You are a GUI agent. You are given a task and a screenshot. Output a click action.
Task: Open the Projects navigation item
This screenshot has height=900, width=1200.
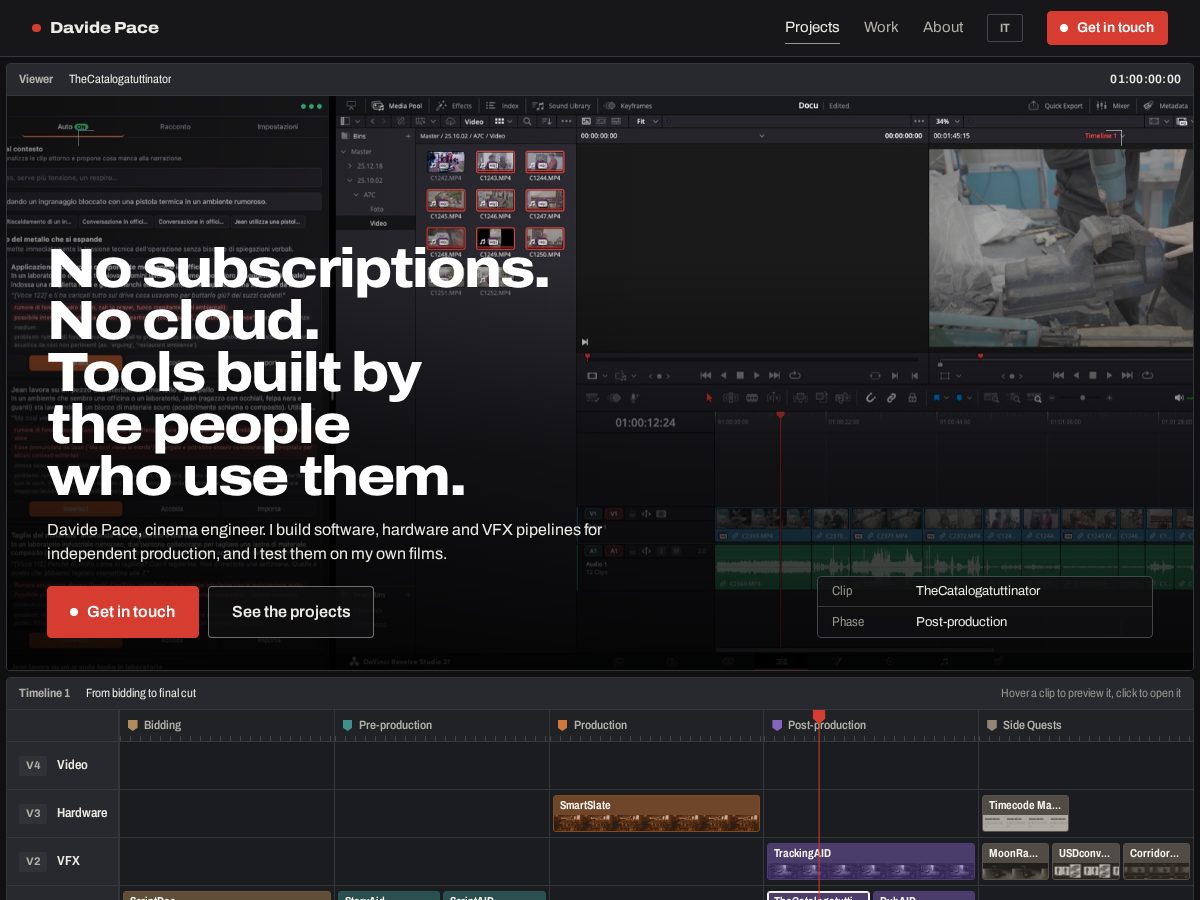pos(812,28)
